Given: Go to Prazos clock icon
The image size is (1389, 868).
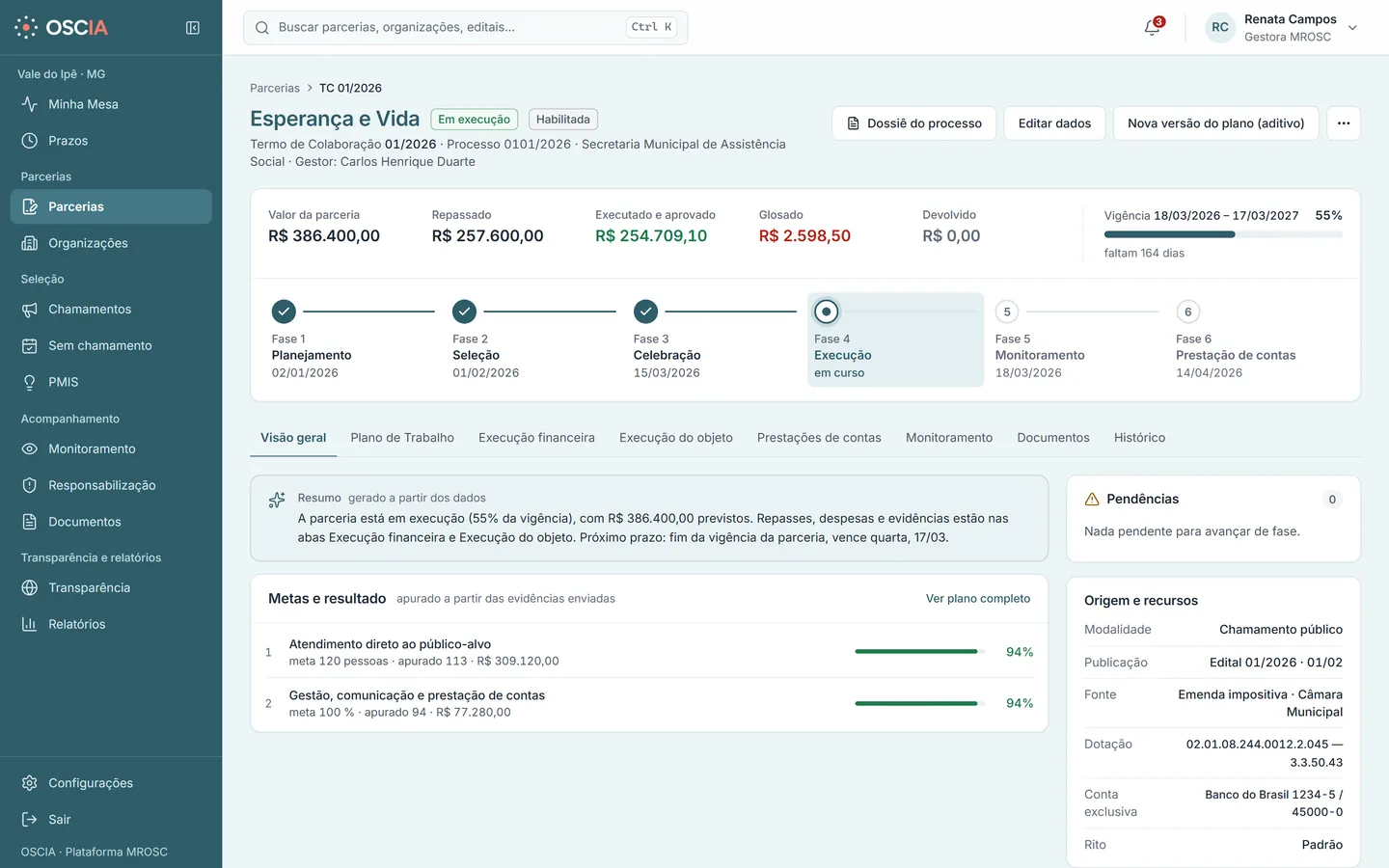Looking at the screenshot, I should click(x=30, y=141).
